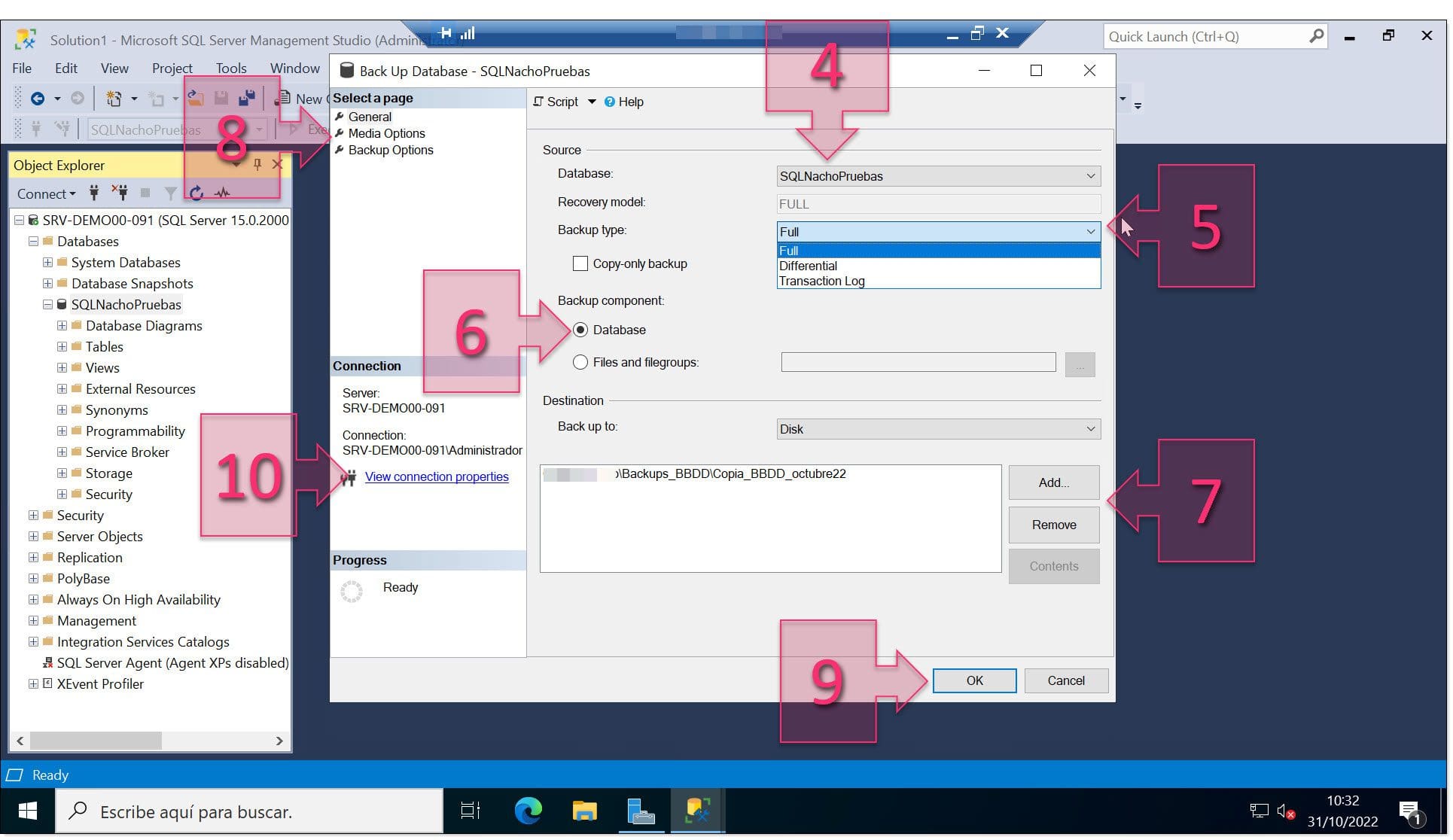Click the Save All toolbar icon
The height and width of the screenshot is (840, 1453).
point(247,98)
